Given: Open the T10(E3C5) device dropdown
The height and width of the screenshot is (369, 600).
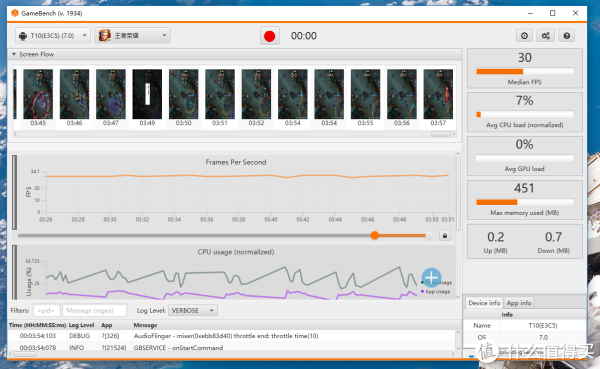Looking at the screenshot, I should click(x=53, y=36).
